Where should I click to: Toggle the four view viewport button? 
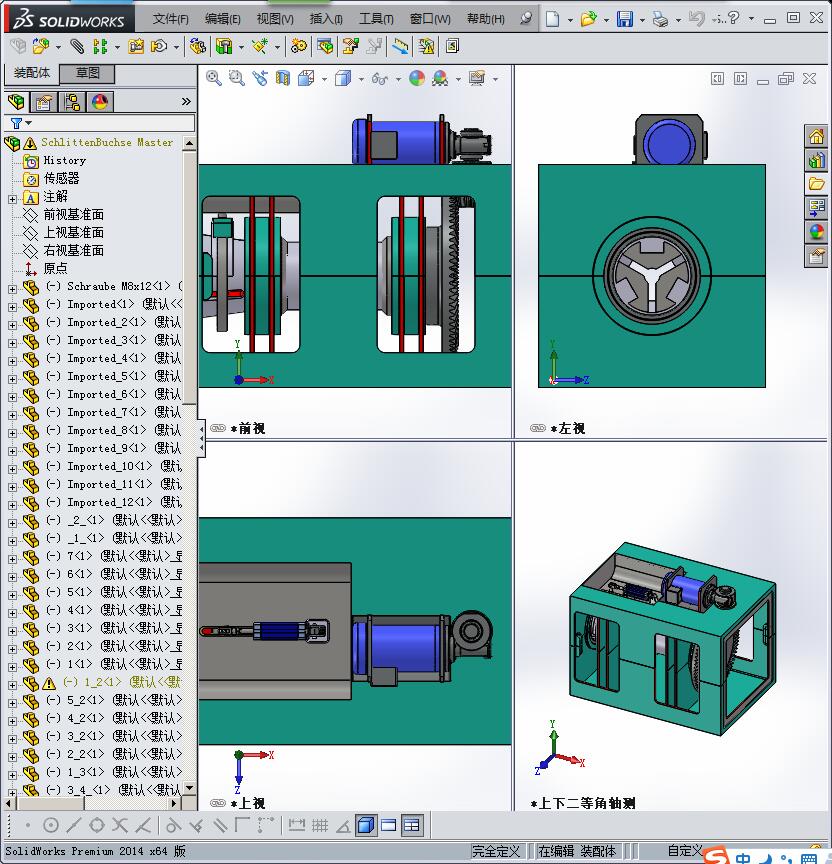[x=412, y=825]
